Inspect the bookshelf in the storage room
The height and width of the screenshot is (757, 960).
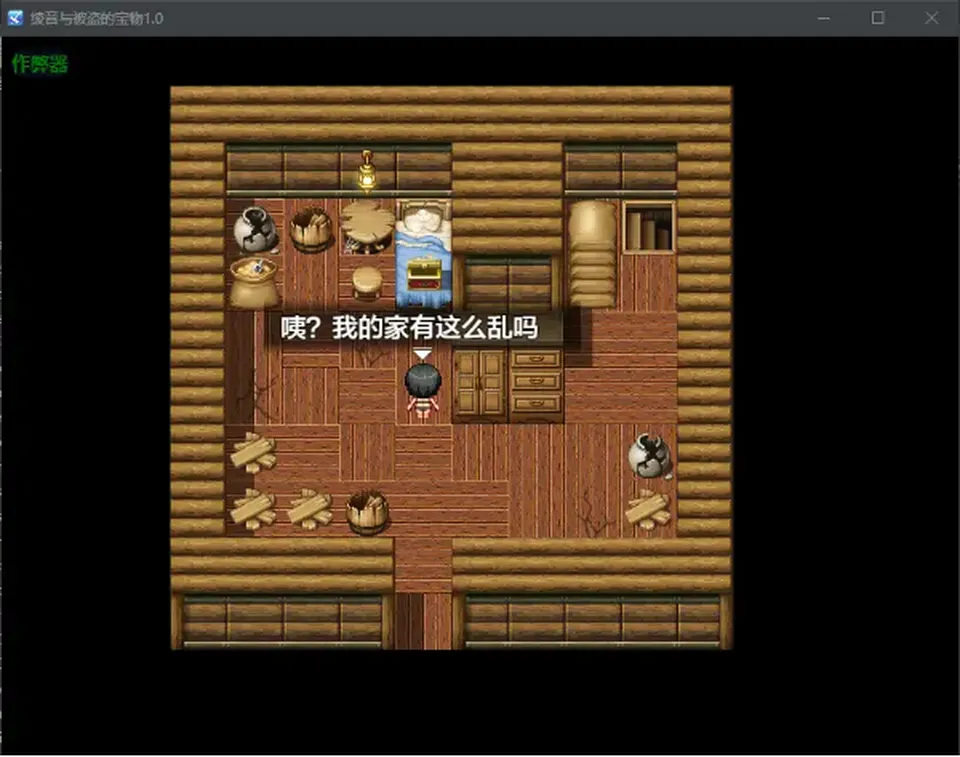648,227
